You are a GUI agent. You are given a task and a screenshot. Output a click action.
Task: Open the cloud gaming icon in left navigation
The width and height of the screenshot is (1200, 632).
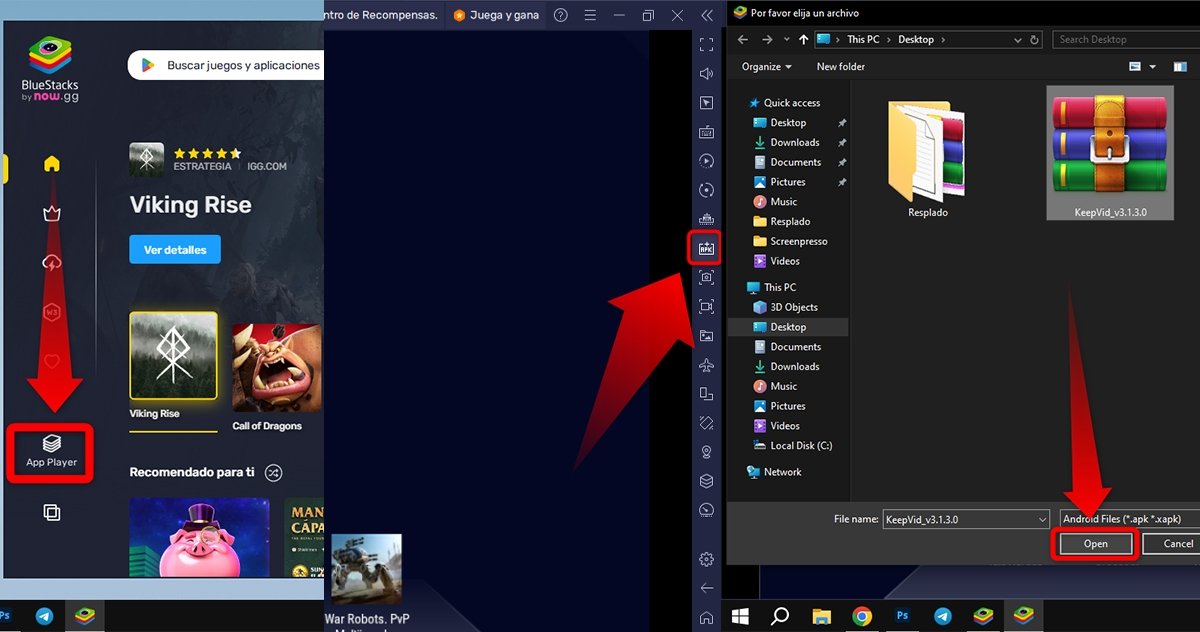[52, 262]
